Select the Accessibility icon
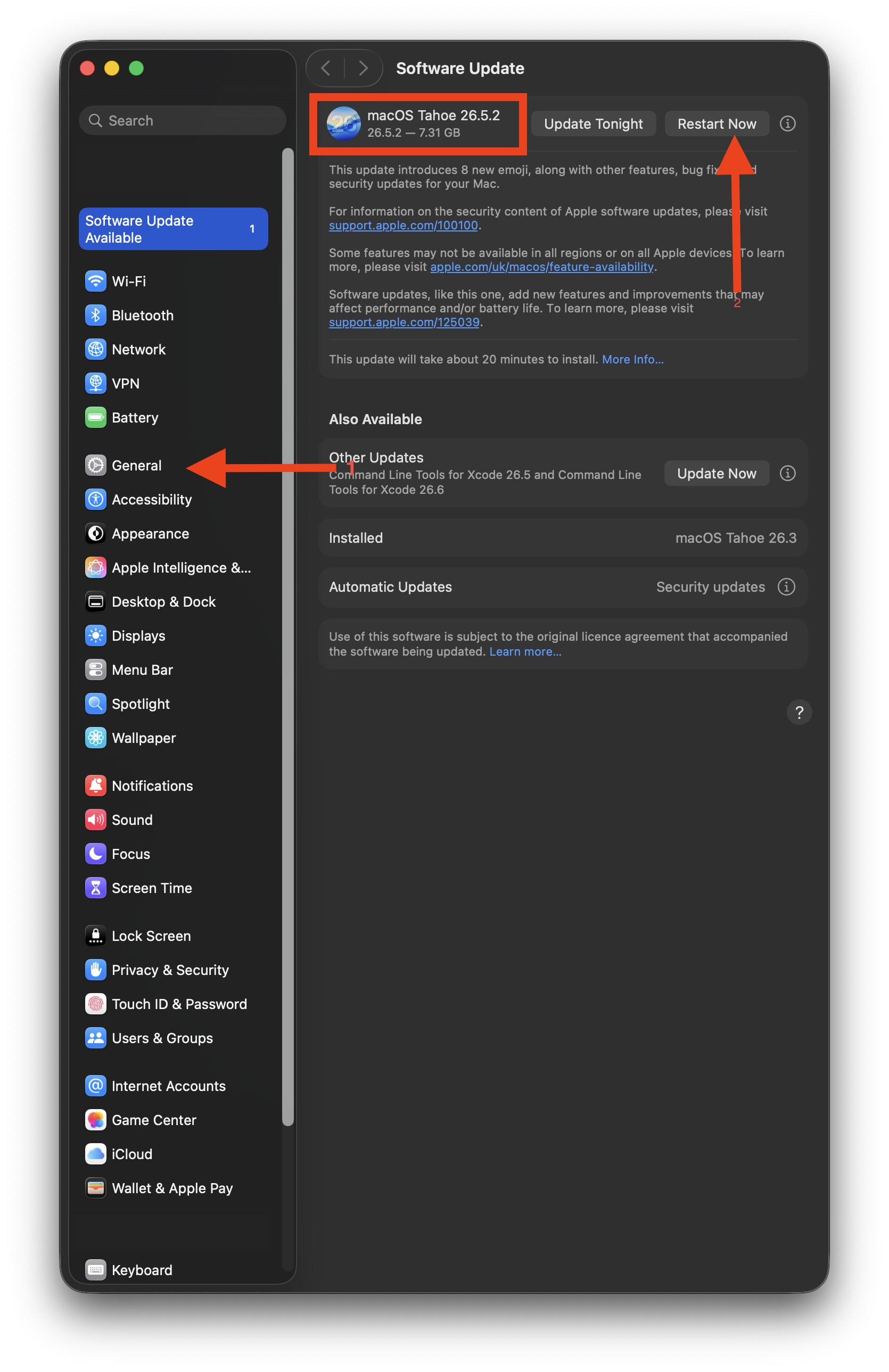The width and height of the screenshot is (889, 1372). [x=96, y=499]
